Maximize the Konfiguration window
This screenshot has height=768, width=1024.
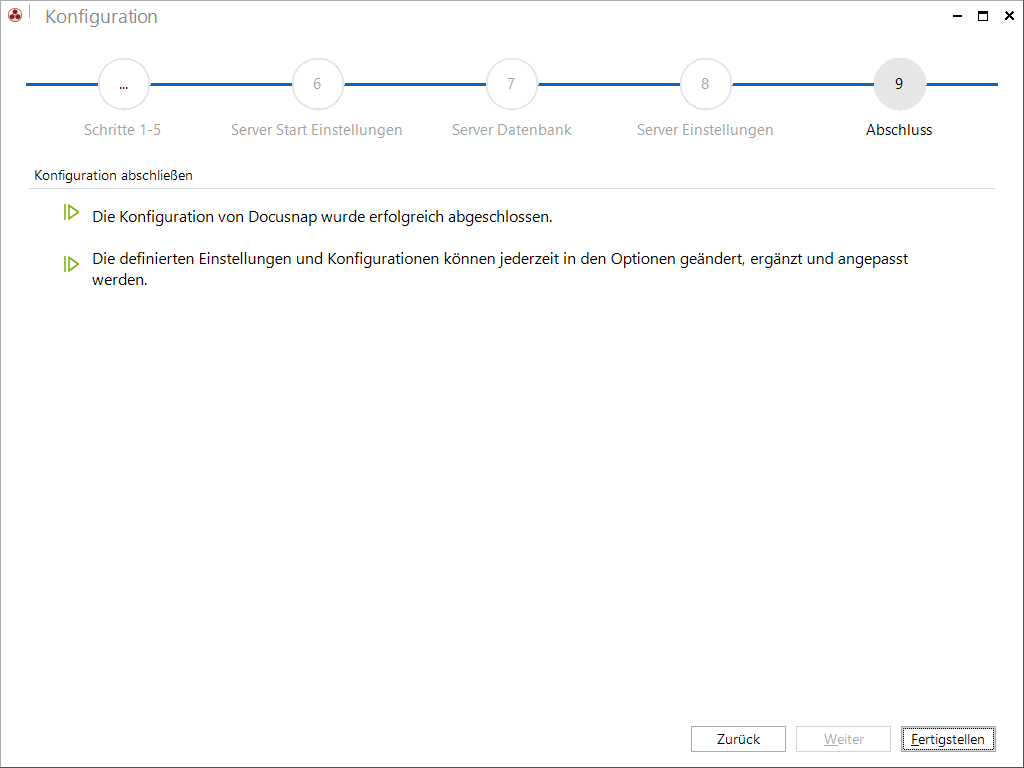(983, 16)
